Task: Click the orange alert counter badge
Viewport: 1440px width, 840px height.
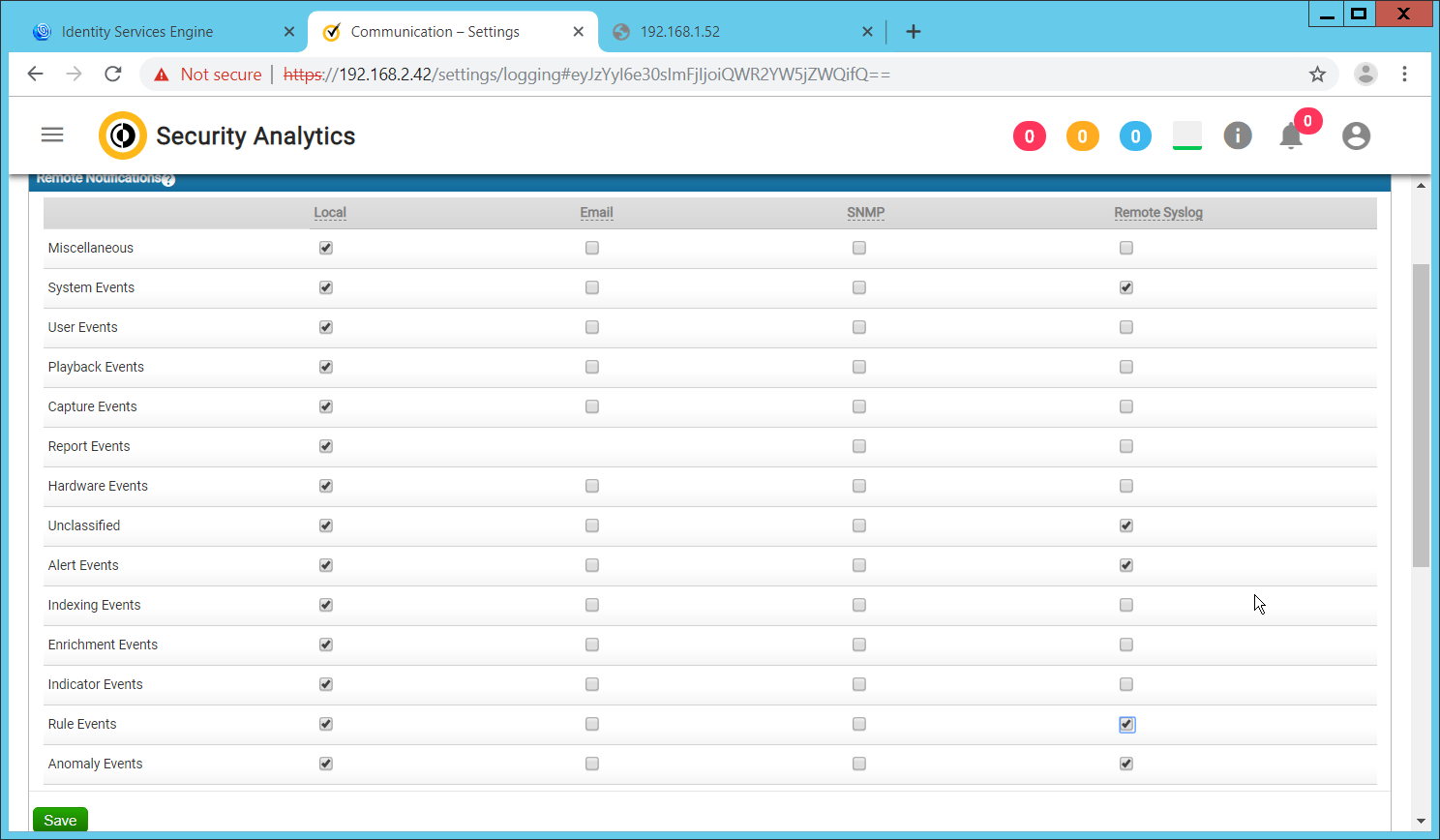Action: (1082, 136)
